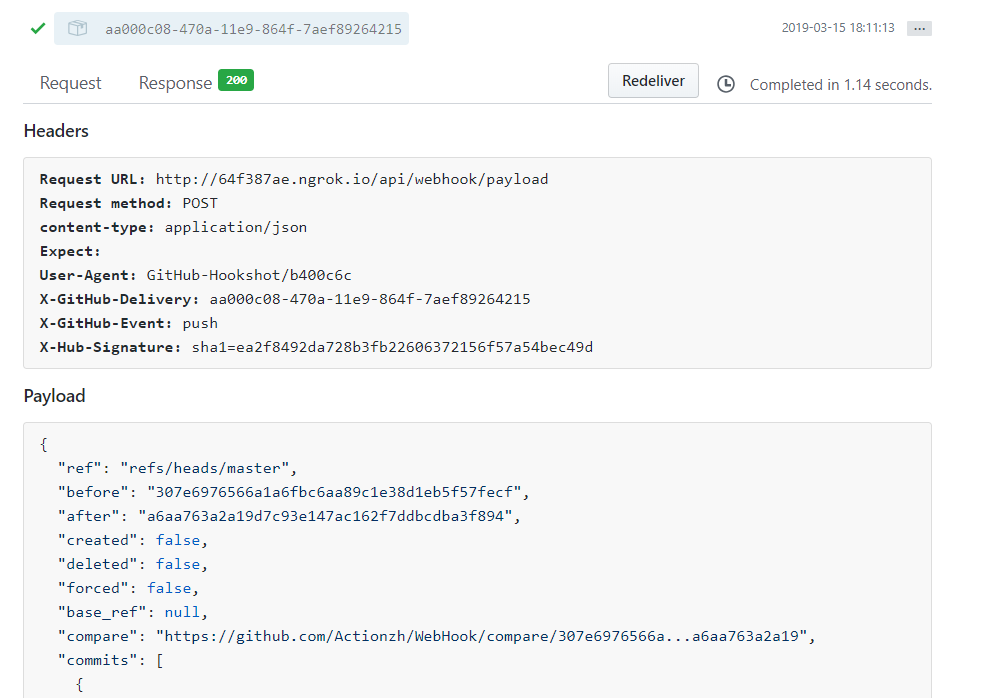The width and height of the screenshot is (988, 698).
Task: Click the green 200 status badge
Action: [237, 81]
